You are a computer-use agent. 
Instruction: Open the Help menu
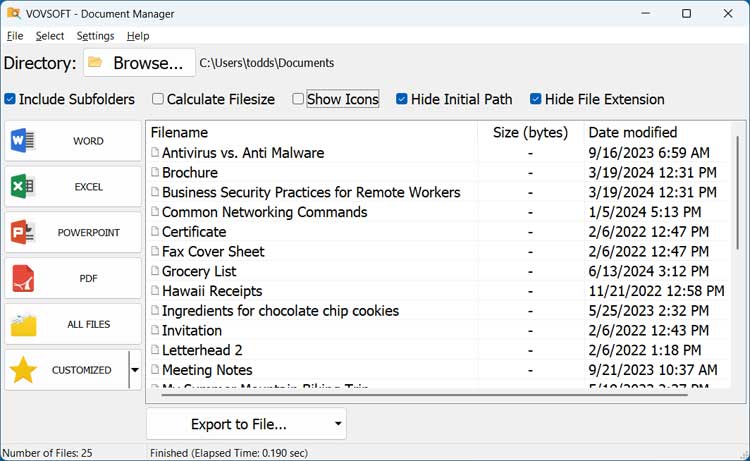click(x=138, y=36)
